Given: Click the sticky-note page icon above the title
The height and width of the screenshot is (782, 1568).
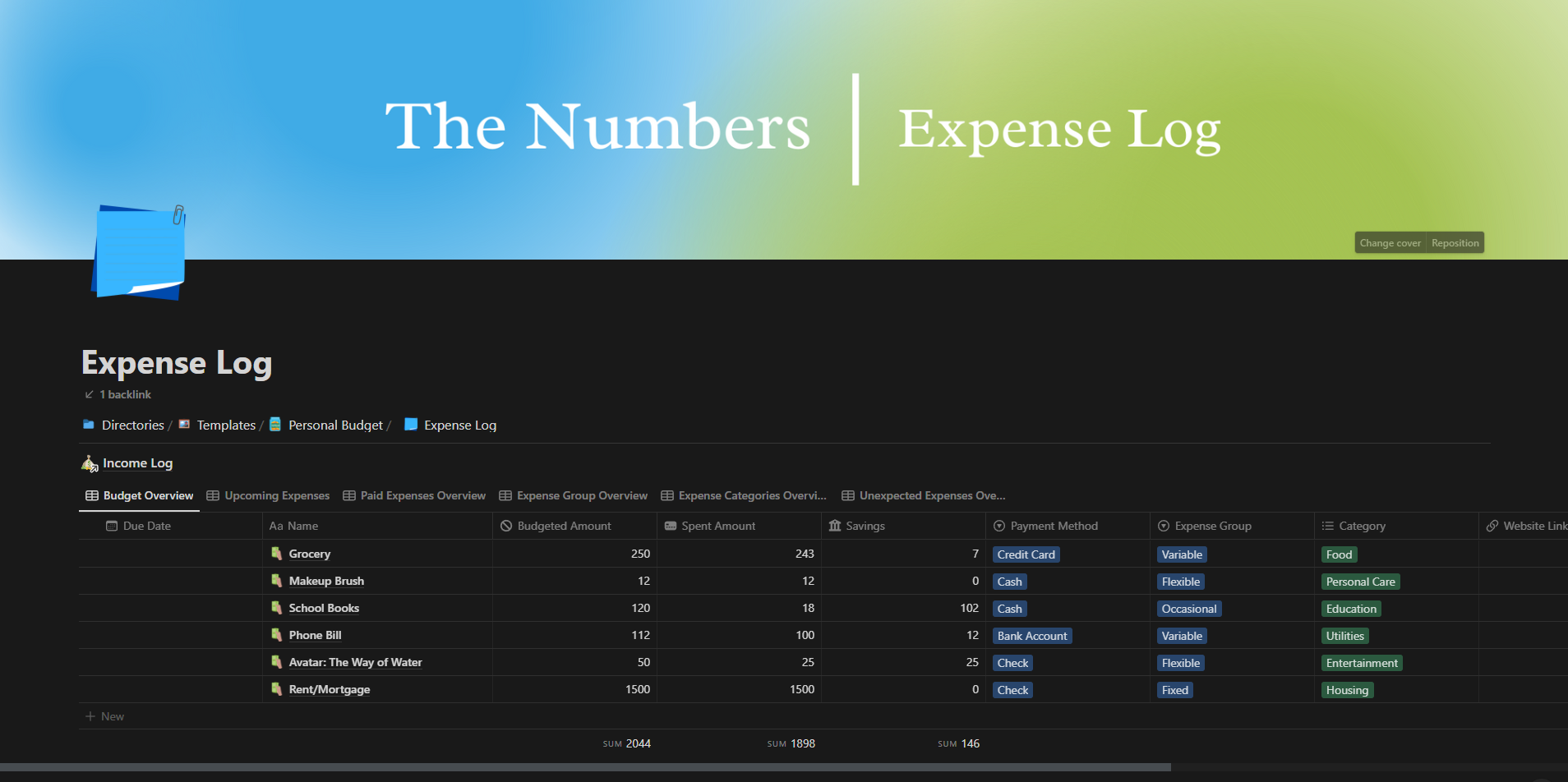Looking at the screenshot, I should point(138,252).
